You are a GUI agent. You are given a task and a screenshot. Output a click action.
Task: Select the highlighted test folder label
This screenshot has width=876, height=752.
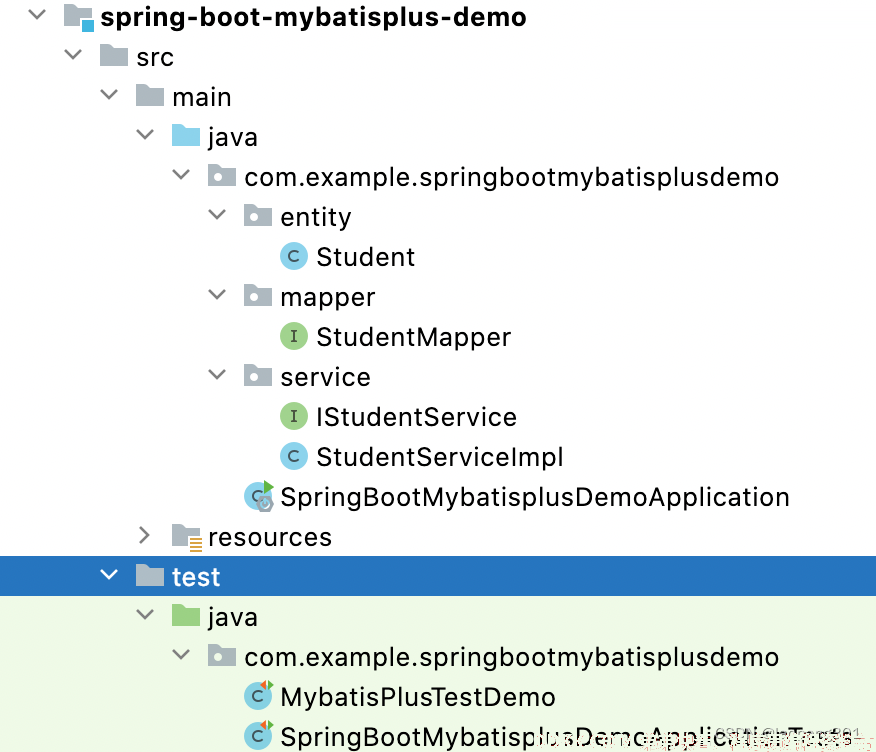[x=196, y=577]
